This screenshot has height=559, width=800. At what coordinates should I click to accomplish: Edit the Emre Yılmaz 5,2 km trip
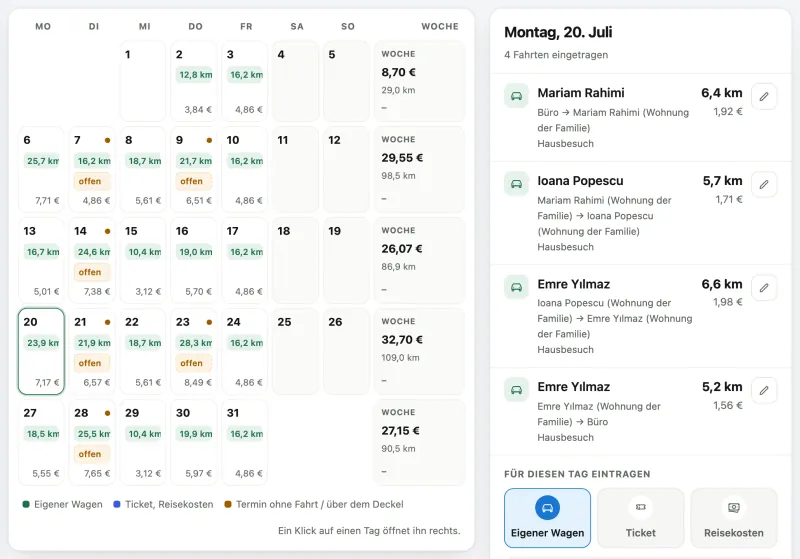pyautogui.click(x=764, y=390)
